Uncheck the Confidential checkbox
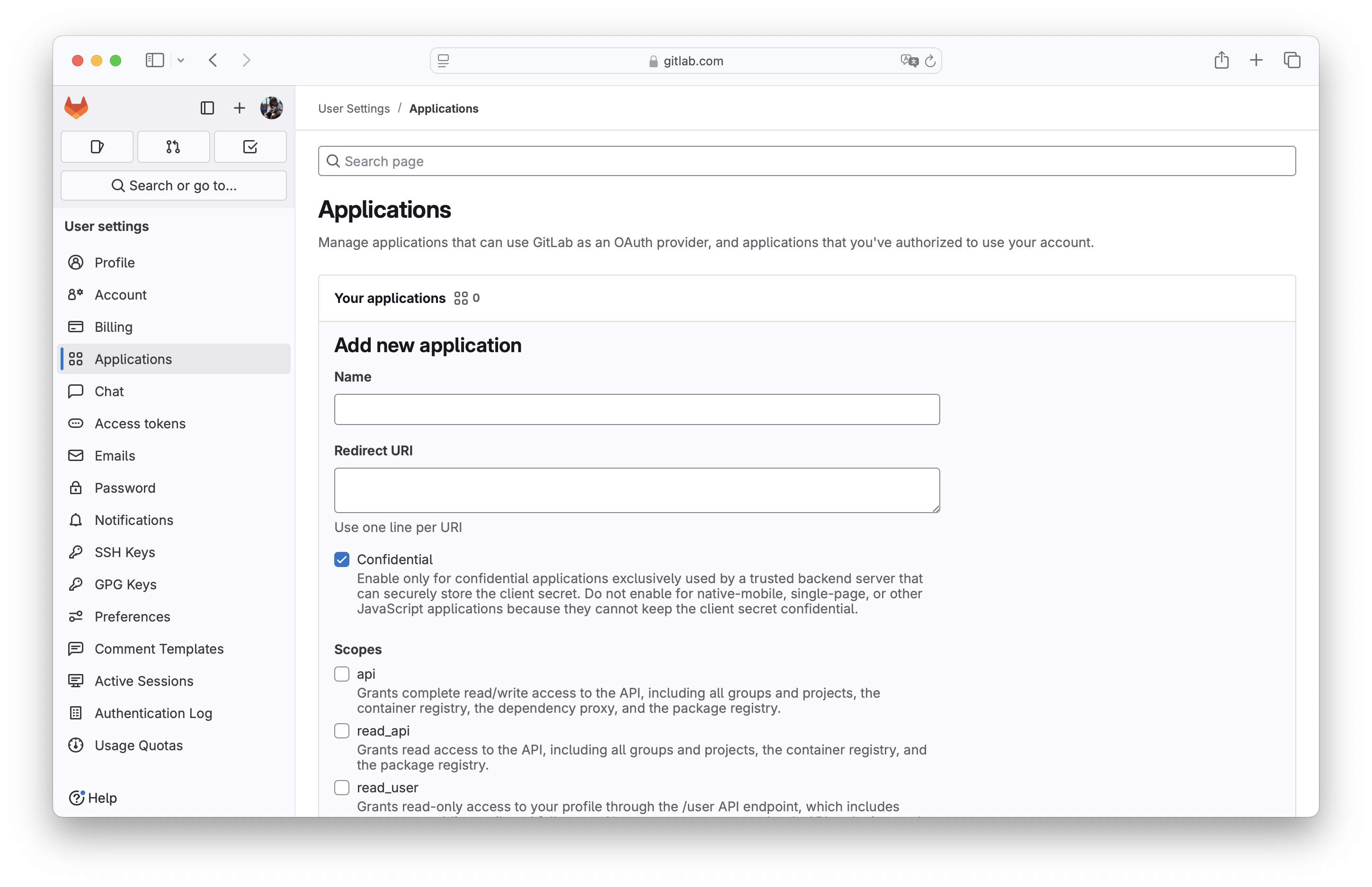Screen dimensions: 1372x887 tap(341, 559)
